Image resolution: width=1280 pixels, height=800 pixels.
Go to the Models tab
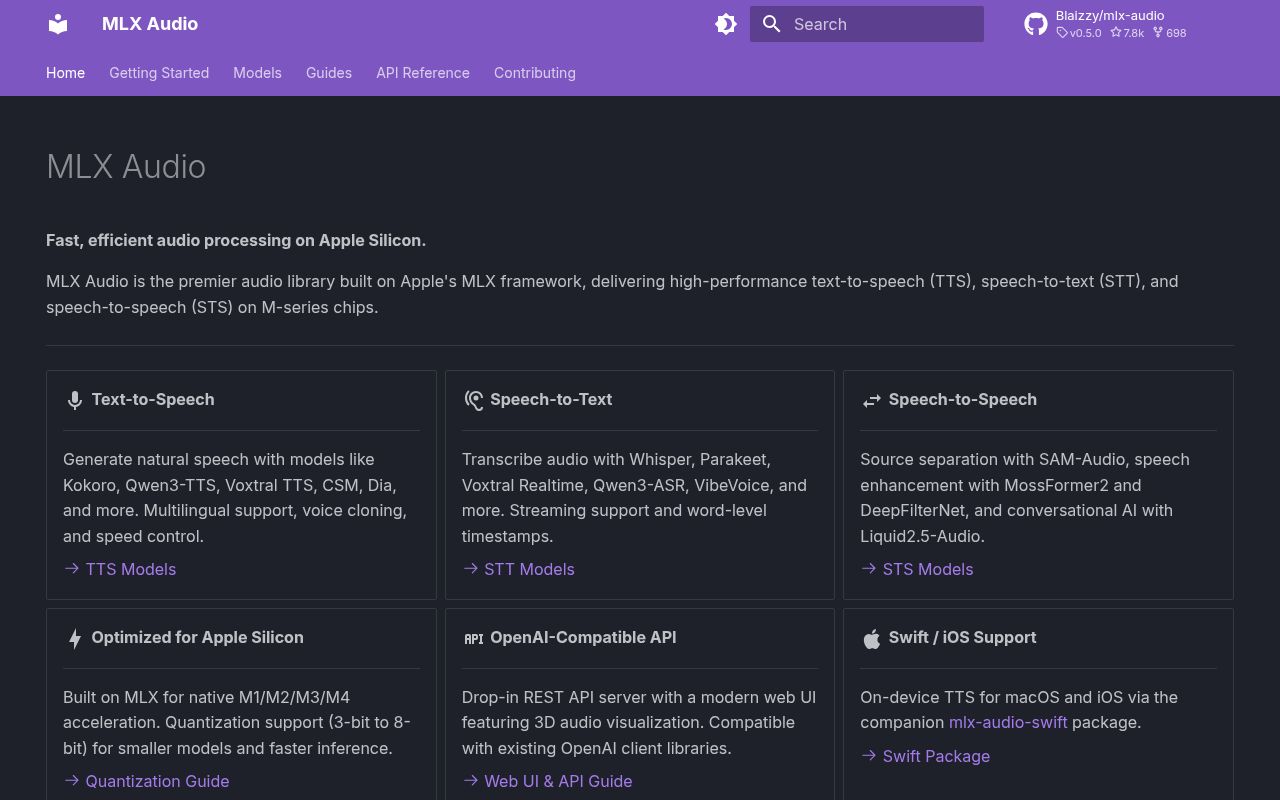(x=257, y=73)
